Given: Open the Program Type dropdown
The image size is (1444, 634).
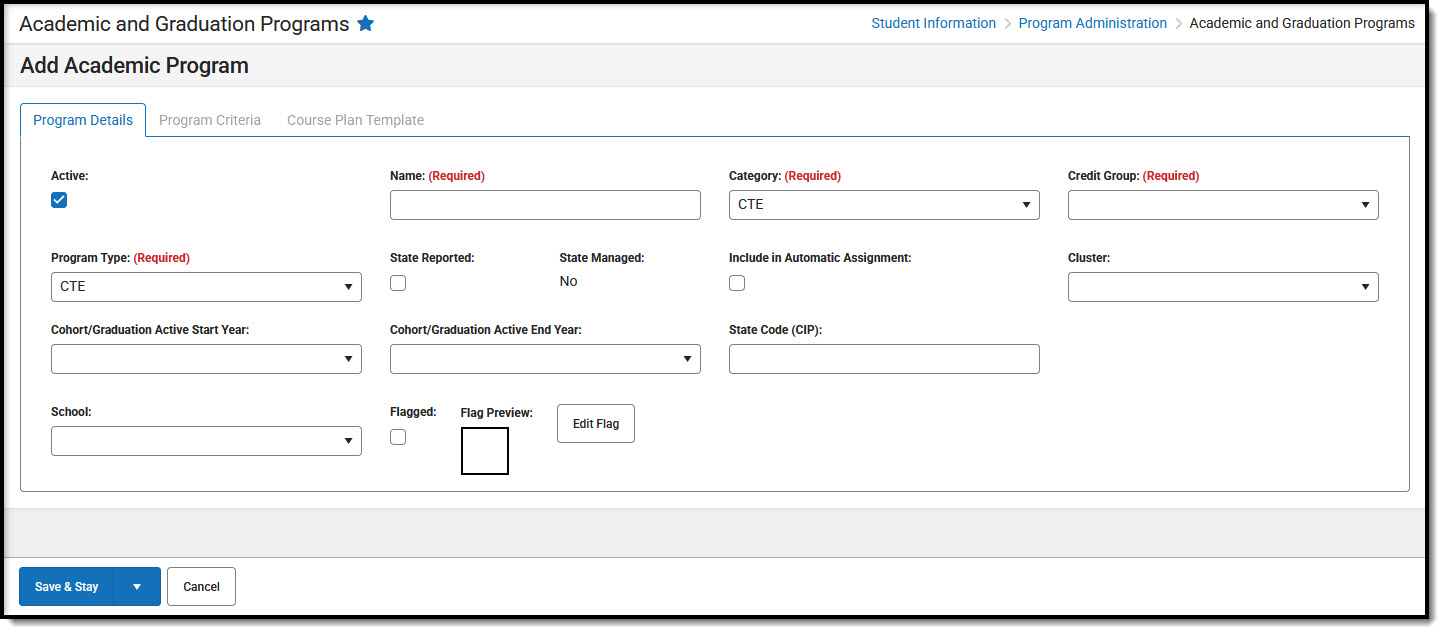Looking at the screenshot, I should coord(206,287).
